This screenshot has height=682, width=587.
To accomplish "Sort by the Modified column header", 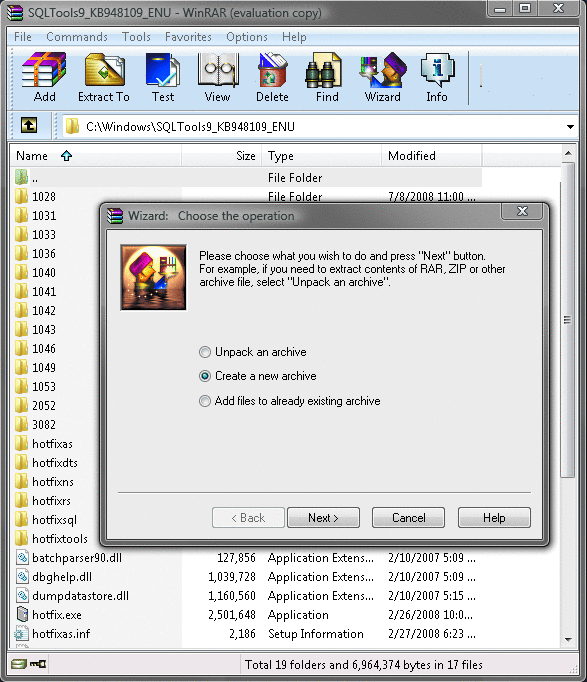I will click(x=432, y=156).
